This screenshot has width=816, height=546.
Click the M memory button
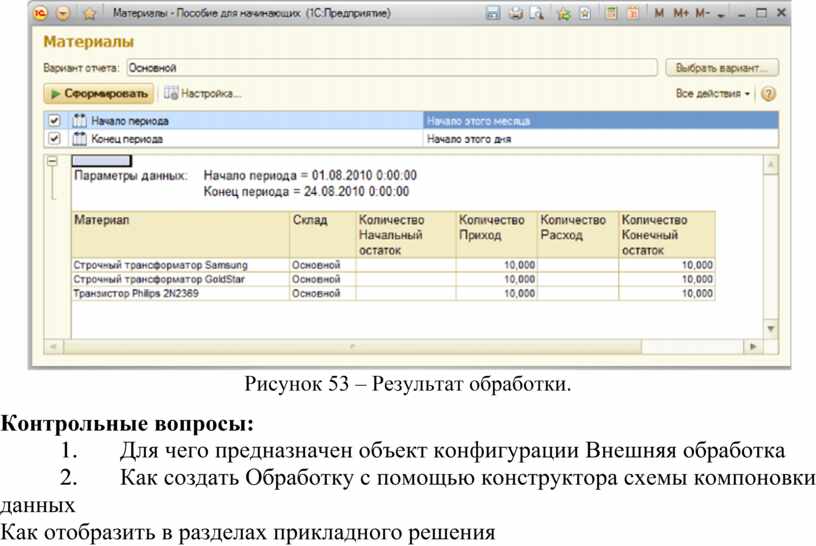click(659, 13)
